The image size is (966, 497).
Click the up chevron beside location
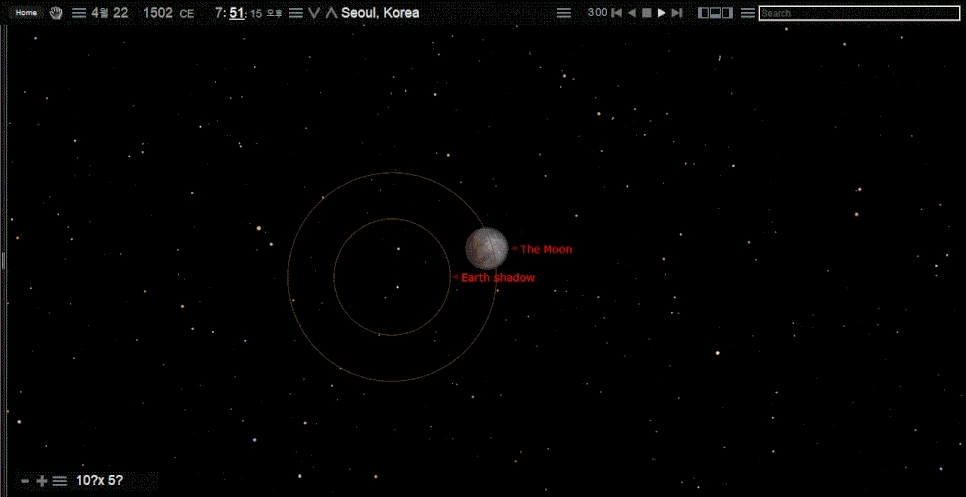point(331,13)
